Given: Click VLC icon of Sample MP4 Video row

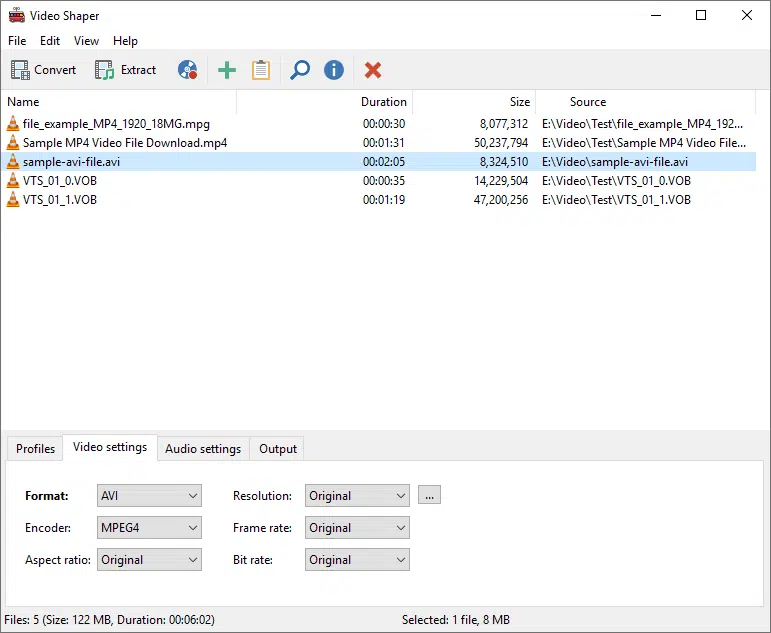Looking at the screenshot, I should pyautogui.click(x=13, y=143).
